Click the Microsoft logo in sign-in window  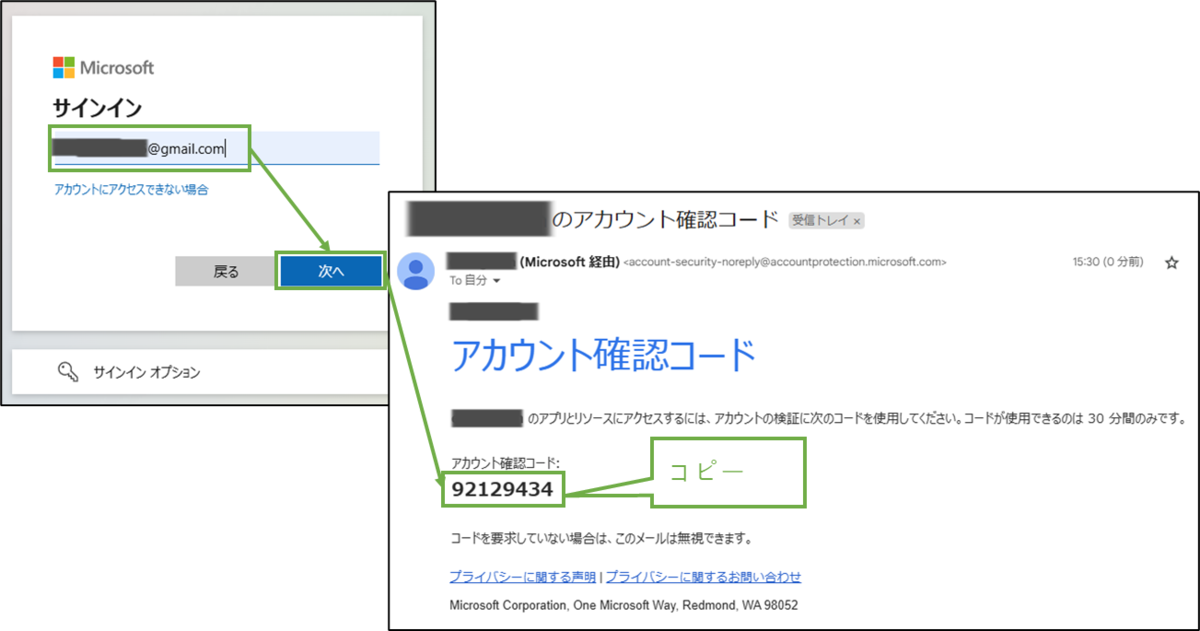(103, 68)
